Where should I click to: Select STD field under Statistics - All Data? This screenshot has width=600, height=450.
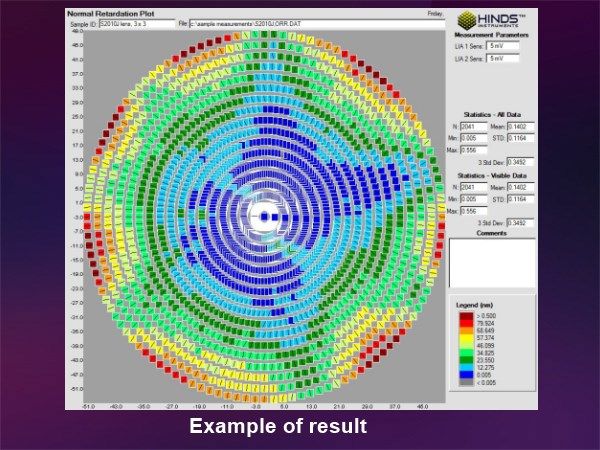(520, 138)
